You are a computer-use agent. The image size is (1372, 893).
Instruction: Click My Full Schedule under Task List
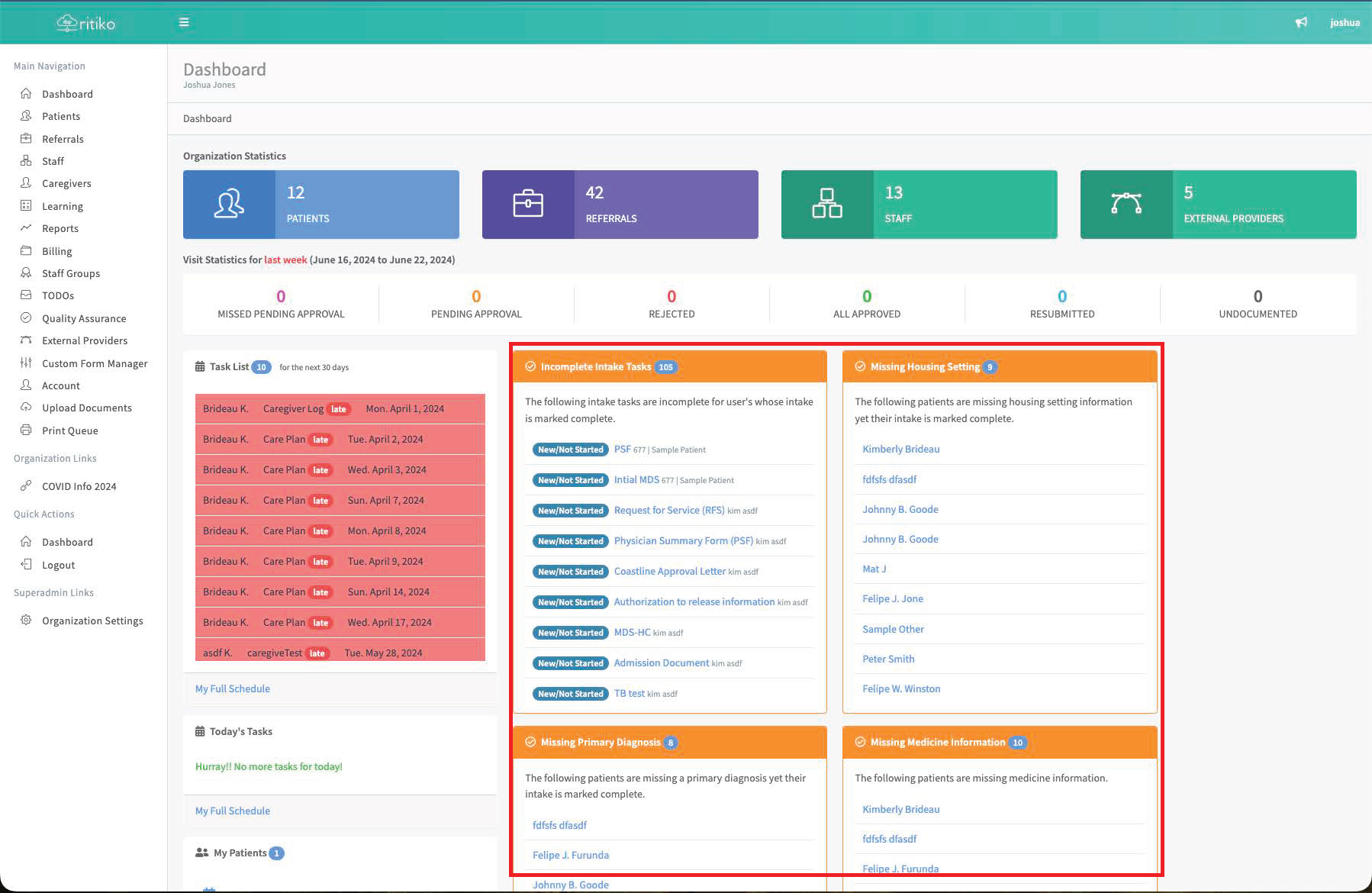pos(233,688)
